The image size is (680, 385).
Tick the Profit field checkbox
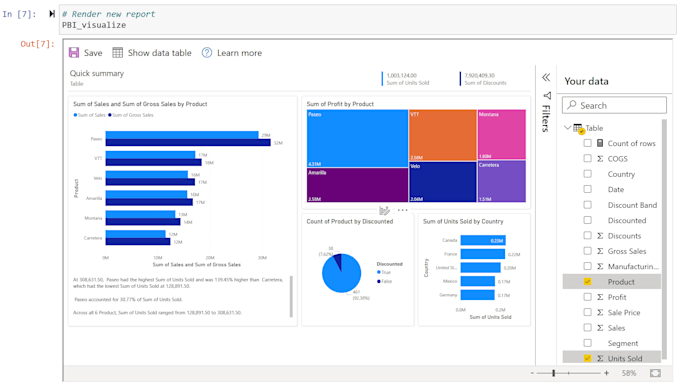coord(587,297)
